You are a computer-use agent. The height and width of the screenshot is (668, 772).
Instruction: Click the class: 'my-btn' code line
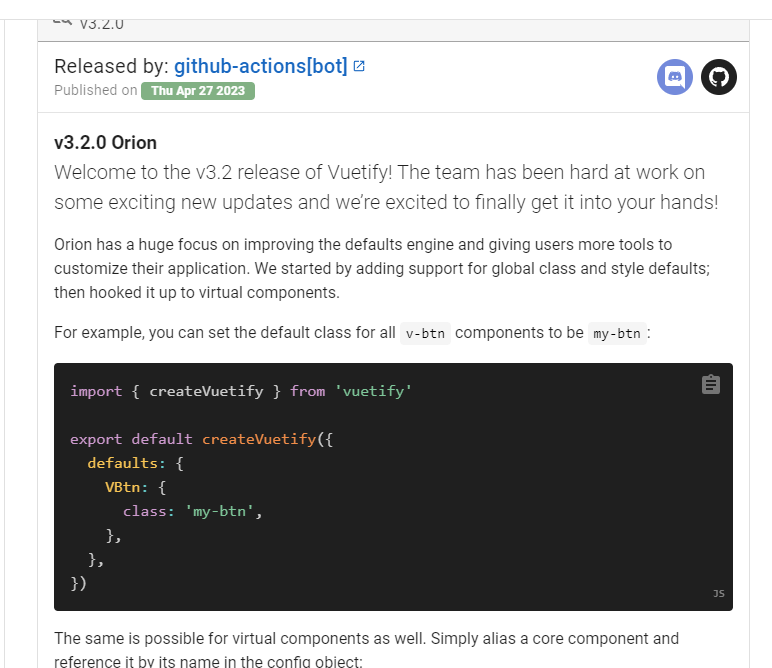point(193,511)
